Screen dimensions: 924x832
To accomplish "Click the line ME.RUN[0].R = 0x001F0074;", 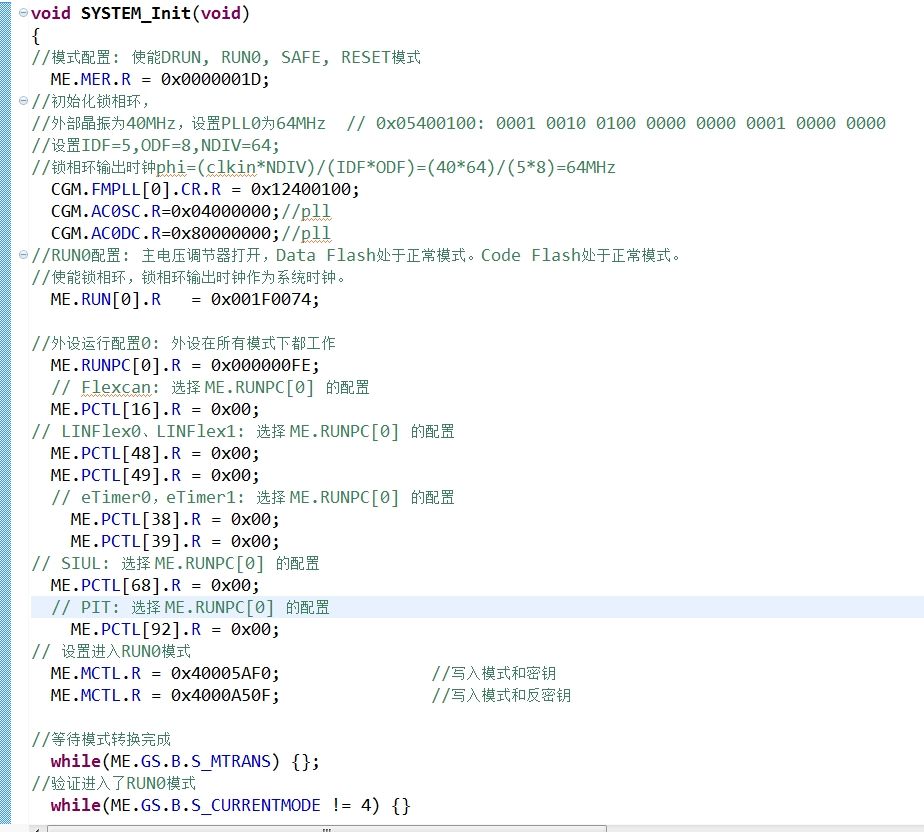I will (x=184, y=299).
